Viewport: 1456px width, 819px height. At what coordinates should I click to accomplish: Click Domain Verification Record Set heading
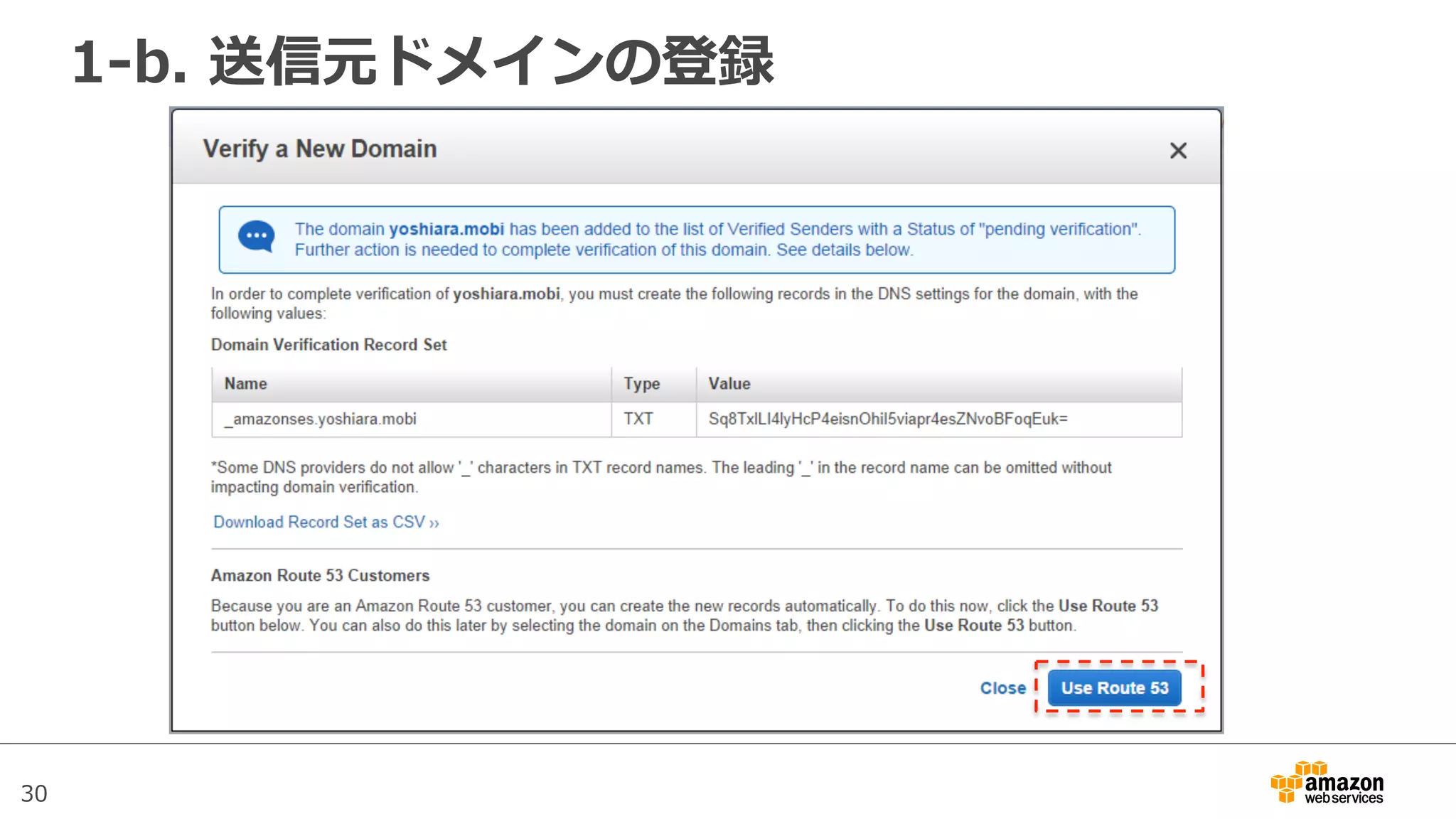(328, 345)
